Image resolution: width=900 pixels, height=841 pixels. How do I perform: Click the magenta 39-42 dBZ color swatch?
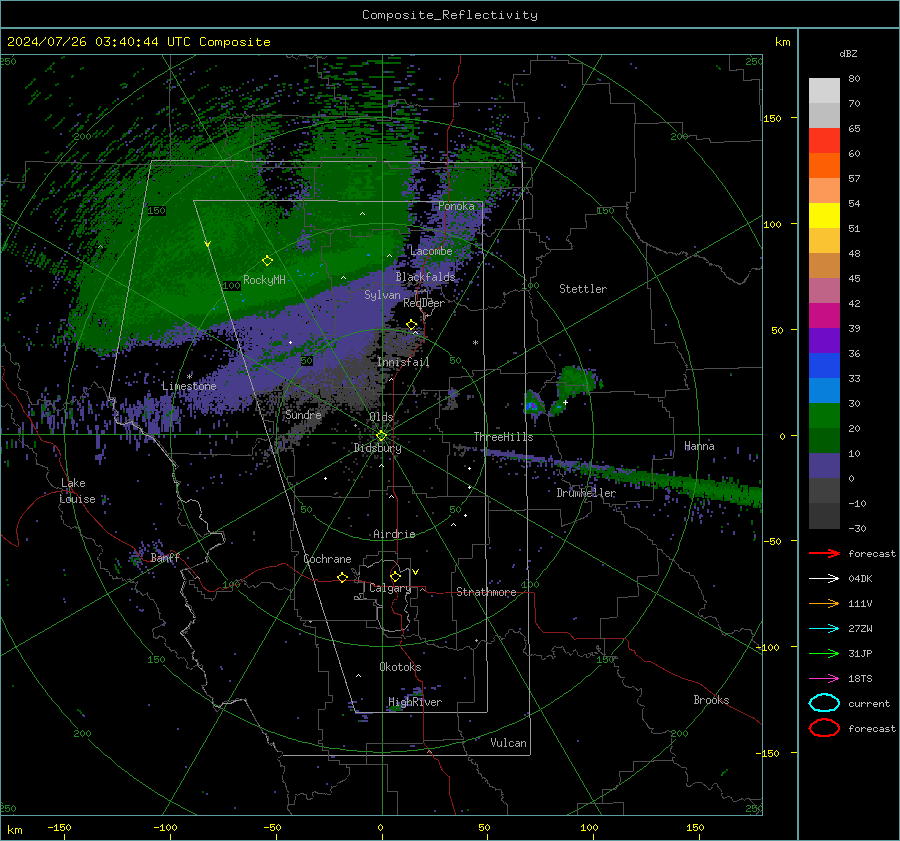coord(824,316)
